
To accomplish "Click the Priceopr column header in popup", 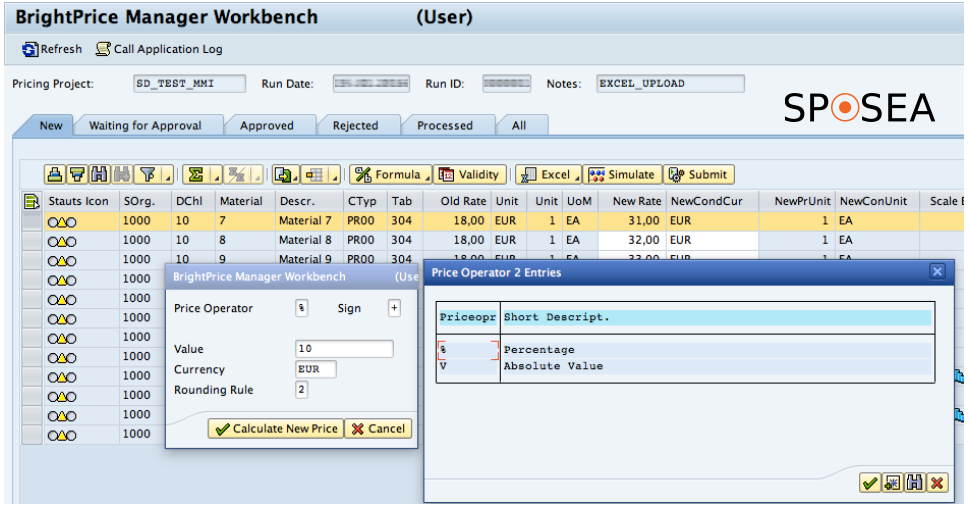I will coord(468,318).
